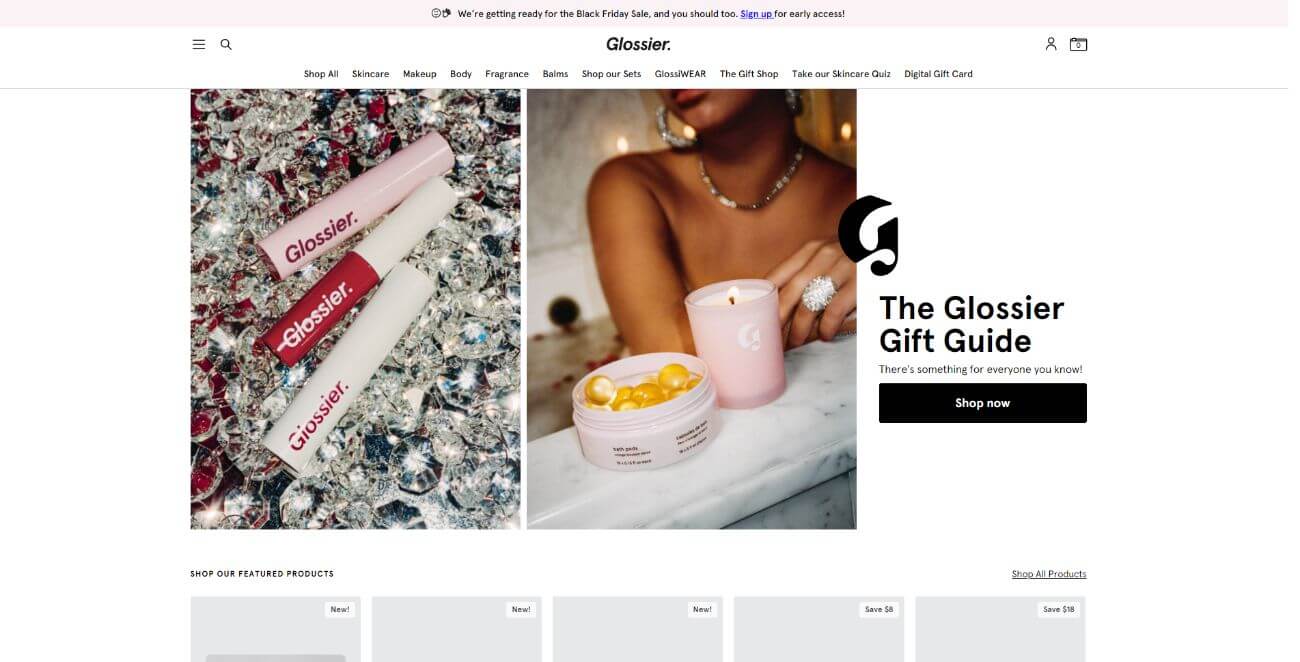
Task: Click the Sign up link in the banner
Action: coord(756,14)
